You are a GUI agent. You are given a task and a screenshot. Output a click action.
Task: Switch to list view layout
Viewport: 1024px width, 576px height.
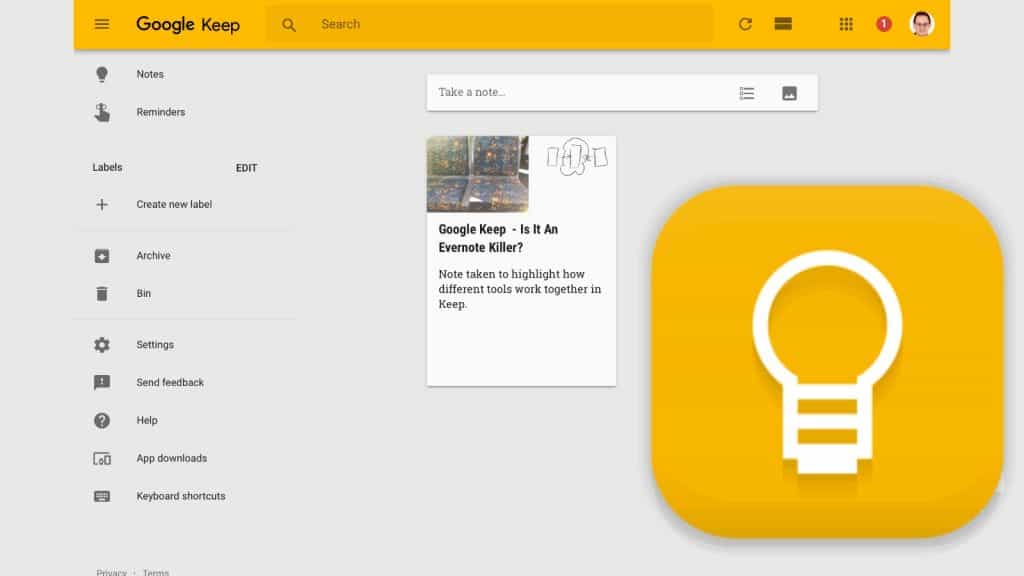point(783,24)
